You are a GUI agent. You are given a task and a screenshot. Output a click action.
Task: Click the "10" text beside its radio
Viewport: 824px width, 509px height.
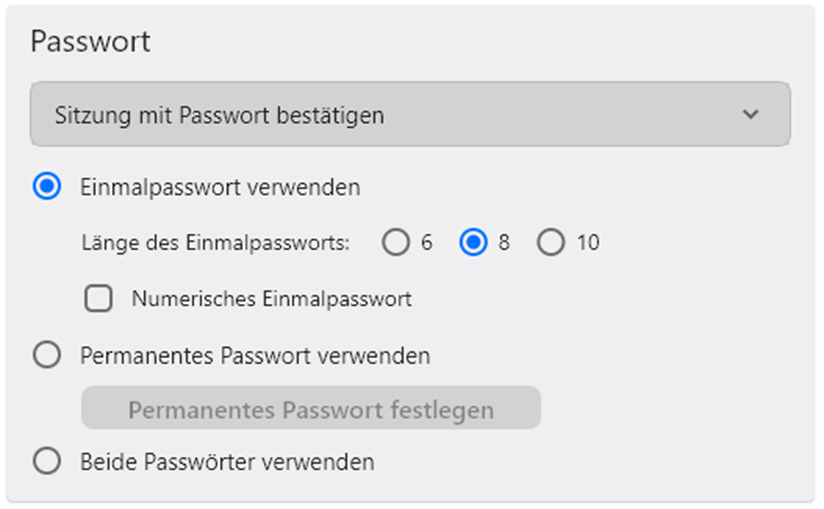coord(588,243)
